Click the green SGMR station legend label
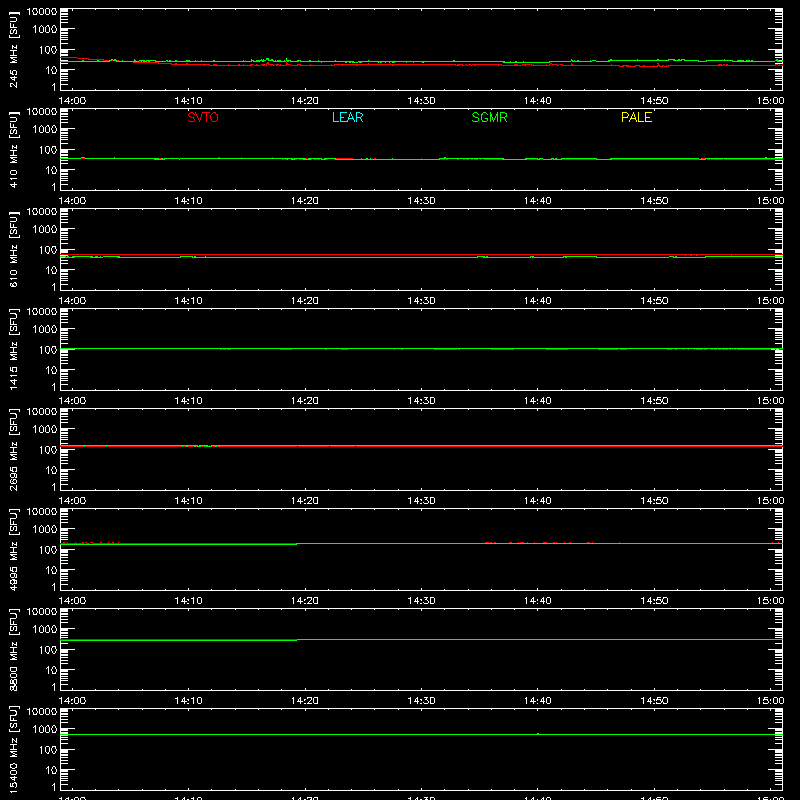 click(489, 117)
